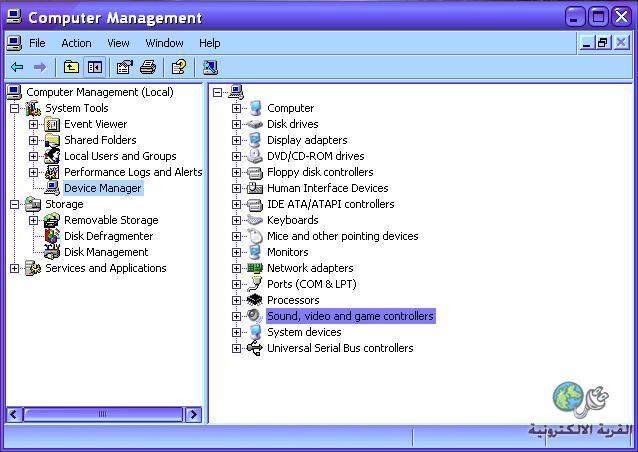This screenshot has width=638, height=452.
Task: Click the Human Interface Devices label
Action: click(328, 188)
